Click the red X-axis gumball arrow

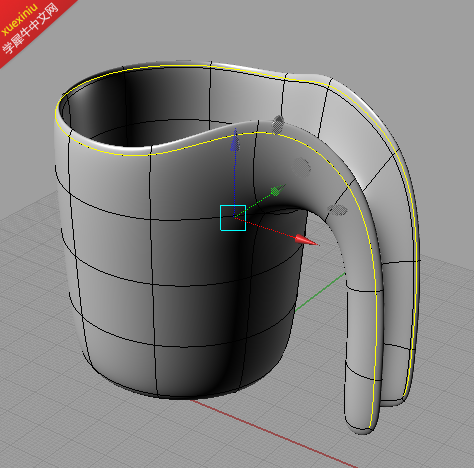point(306,240)
